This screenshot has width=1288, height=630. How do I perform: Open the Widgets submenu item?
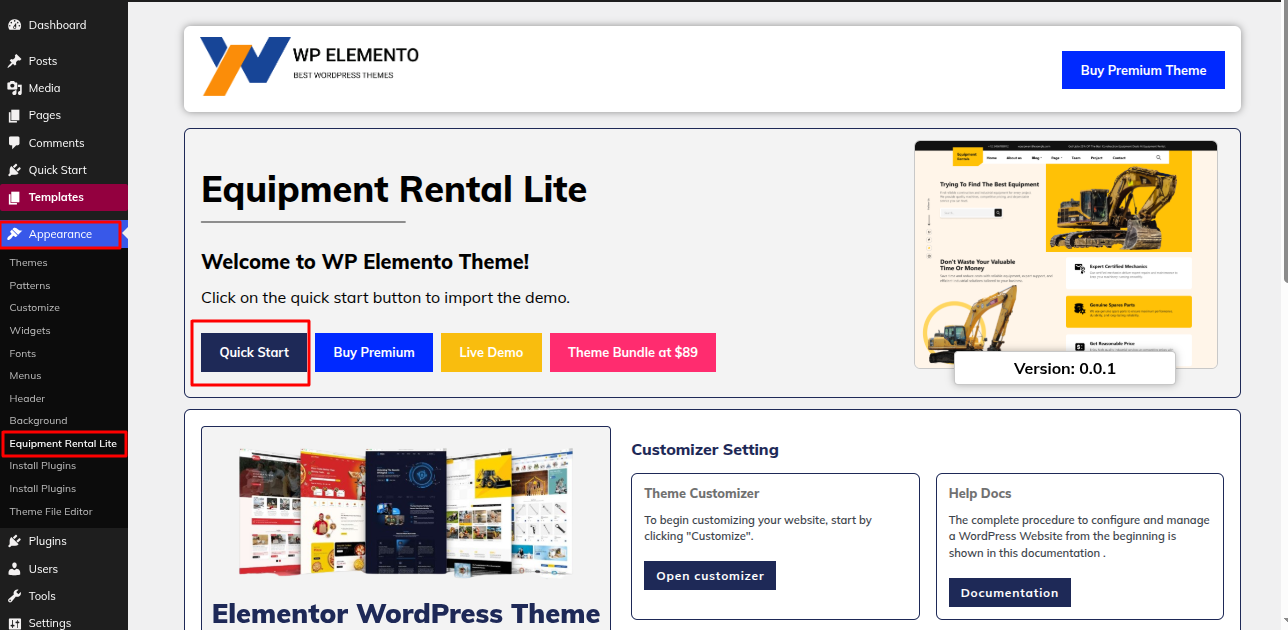(30, 330)
